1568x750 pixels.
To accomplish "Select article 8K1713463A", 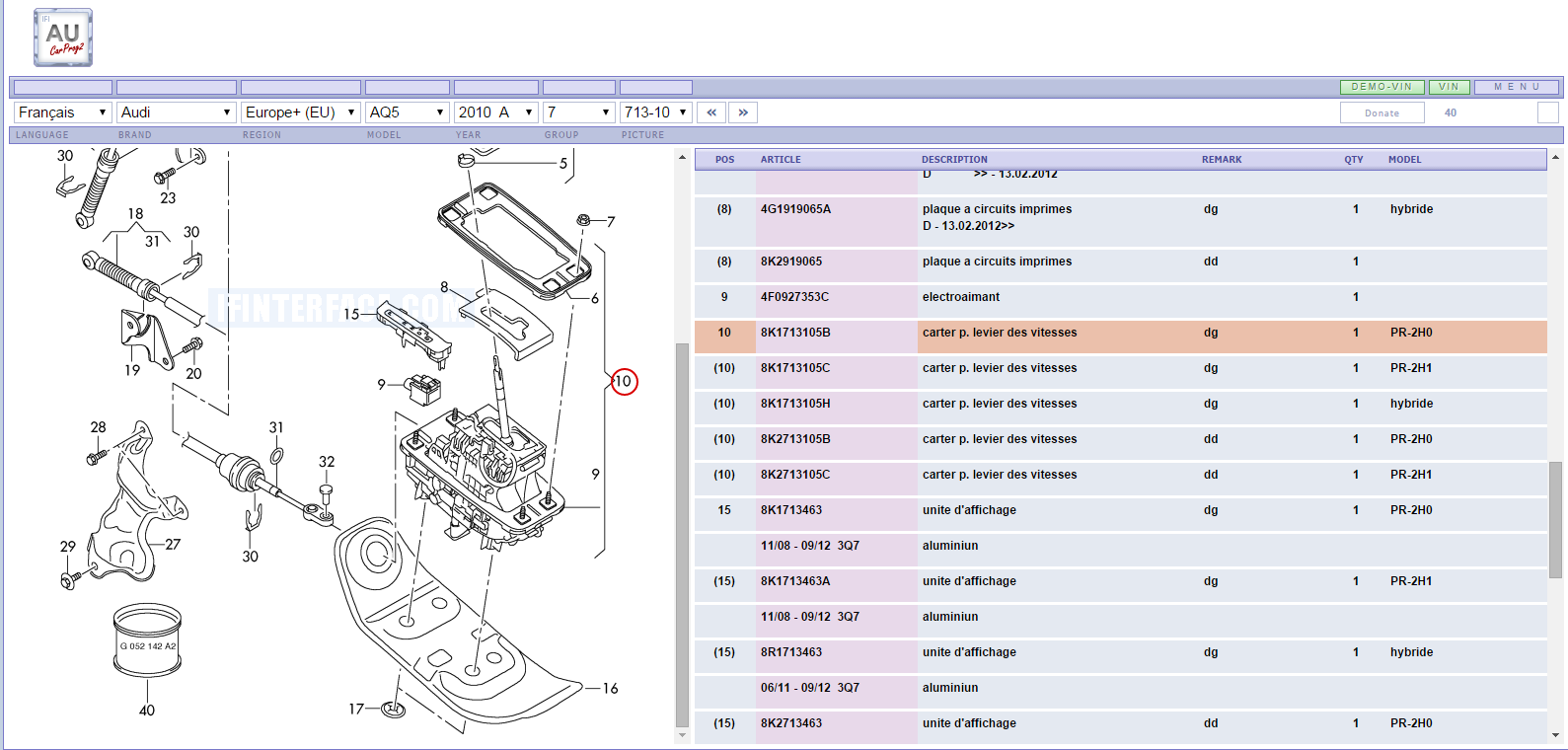I will (x=795, y=581).
